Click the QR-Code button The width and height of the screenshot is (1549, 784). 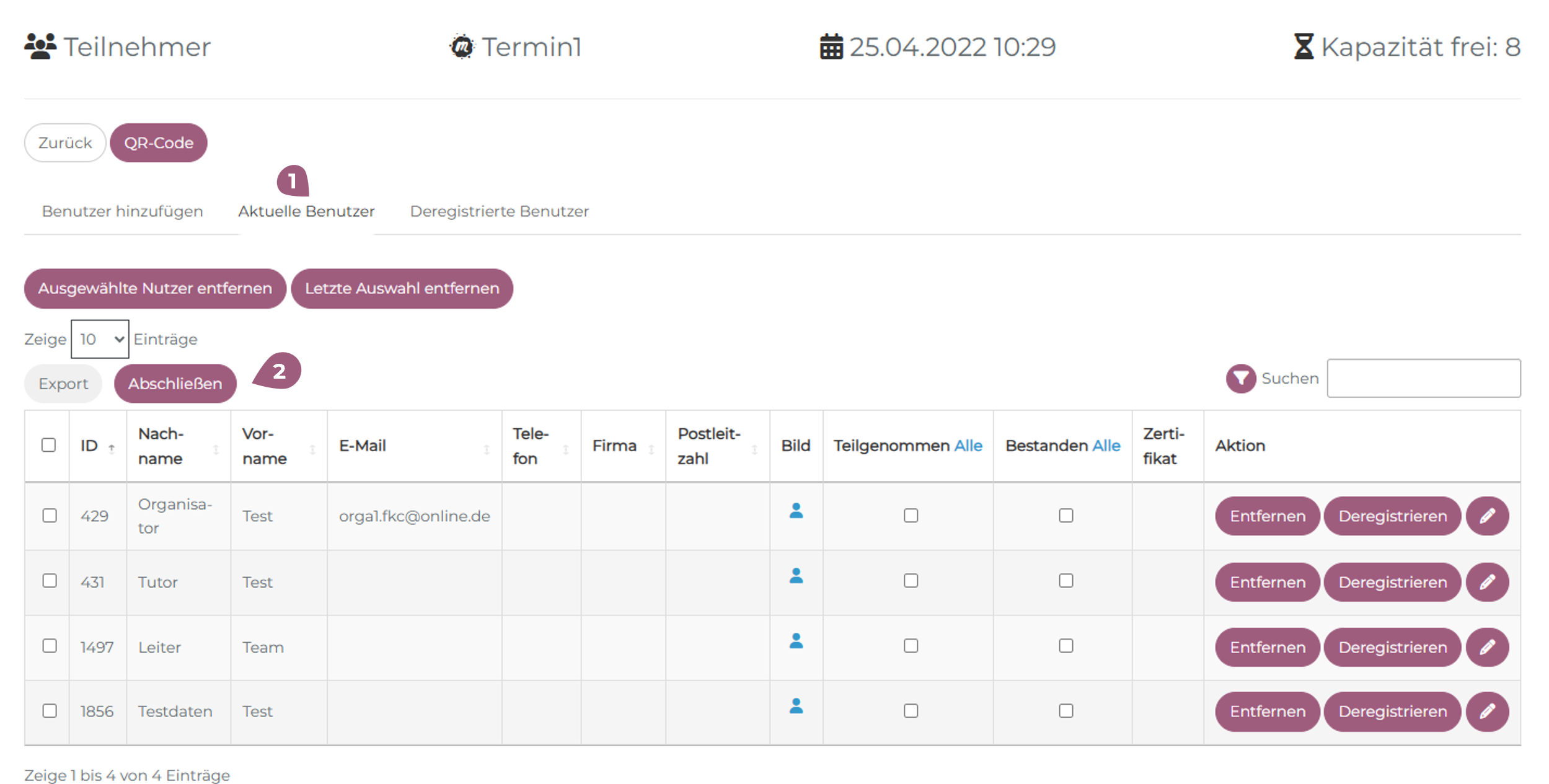(159, 143)
